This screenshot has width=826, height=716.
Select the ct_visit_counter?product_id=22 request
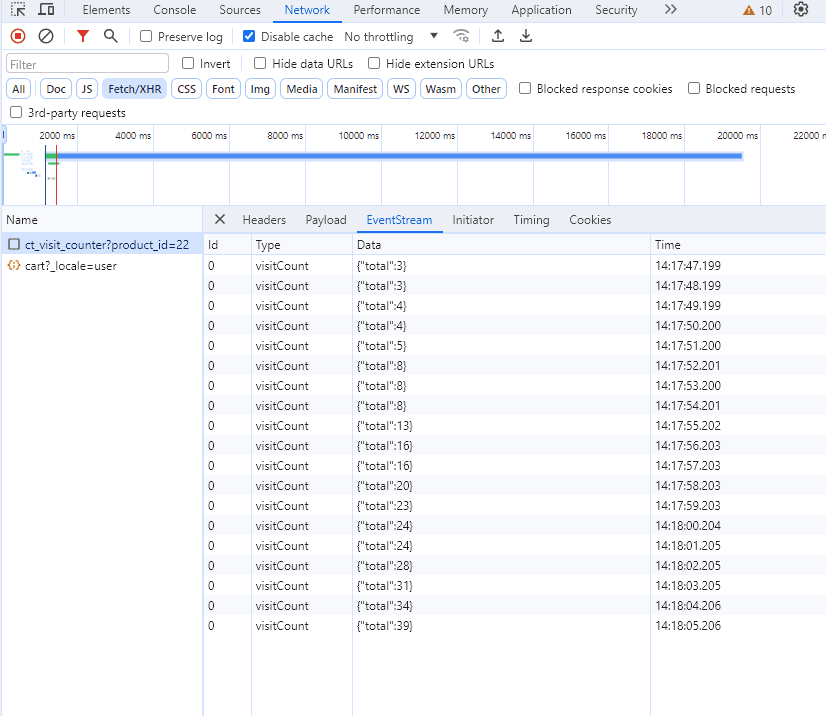(101, 244)
